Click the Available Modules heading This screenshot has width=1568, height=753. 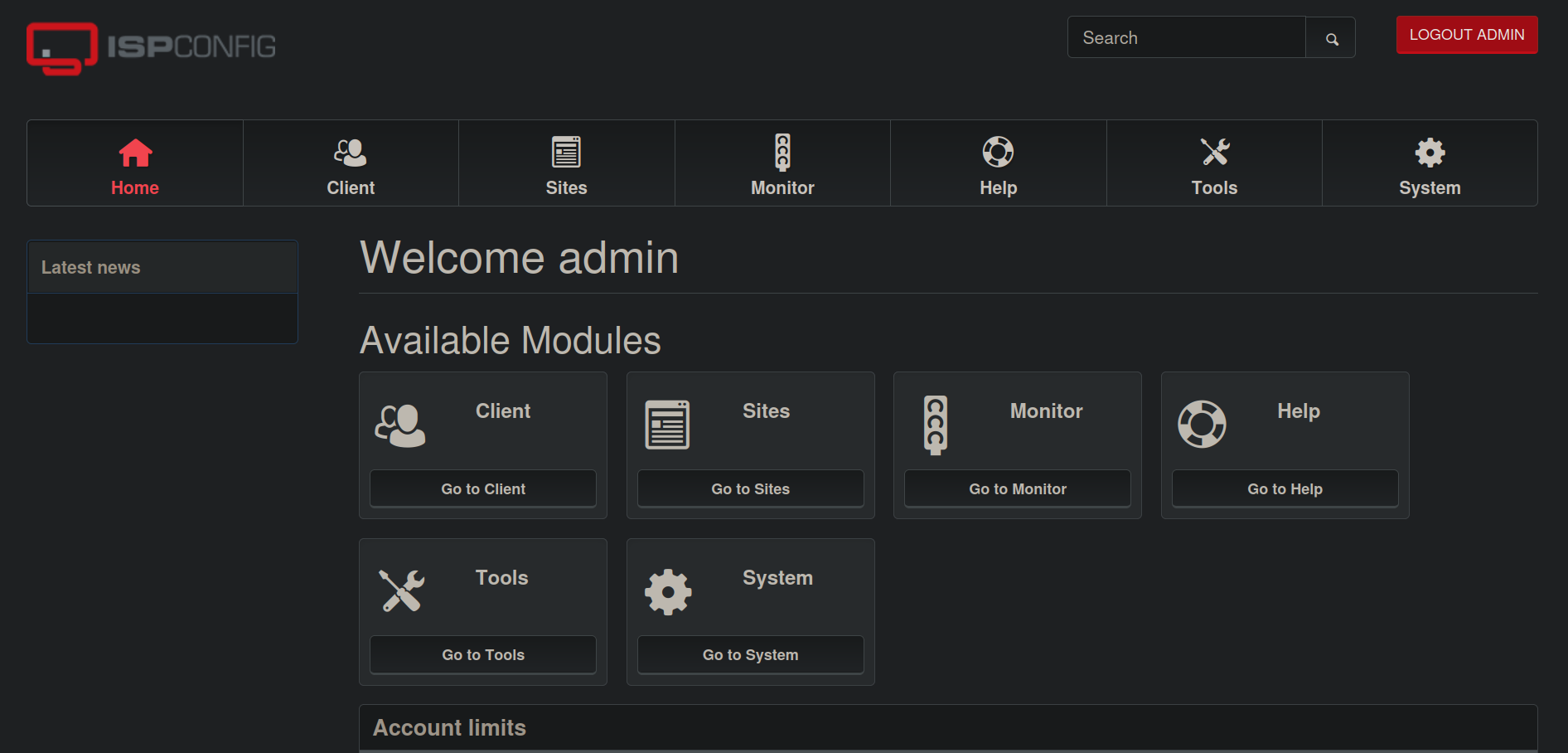[x=511, y=341]
